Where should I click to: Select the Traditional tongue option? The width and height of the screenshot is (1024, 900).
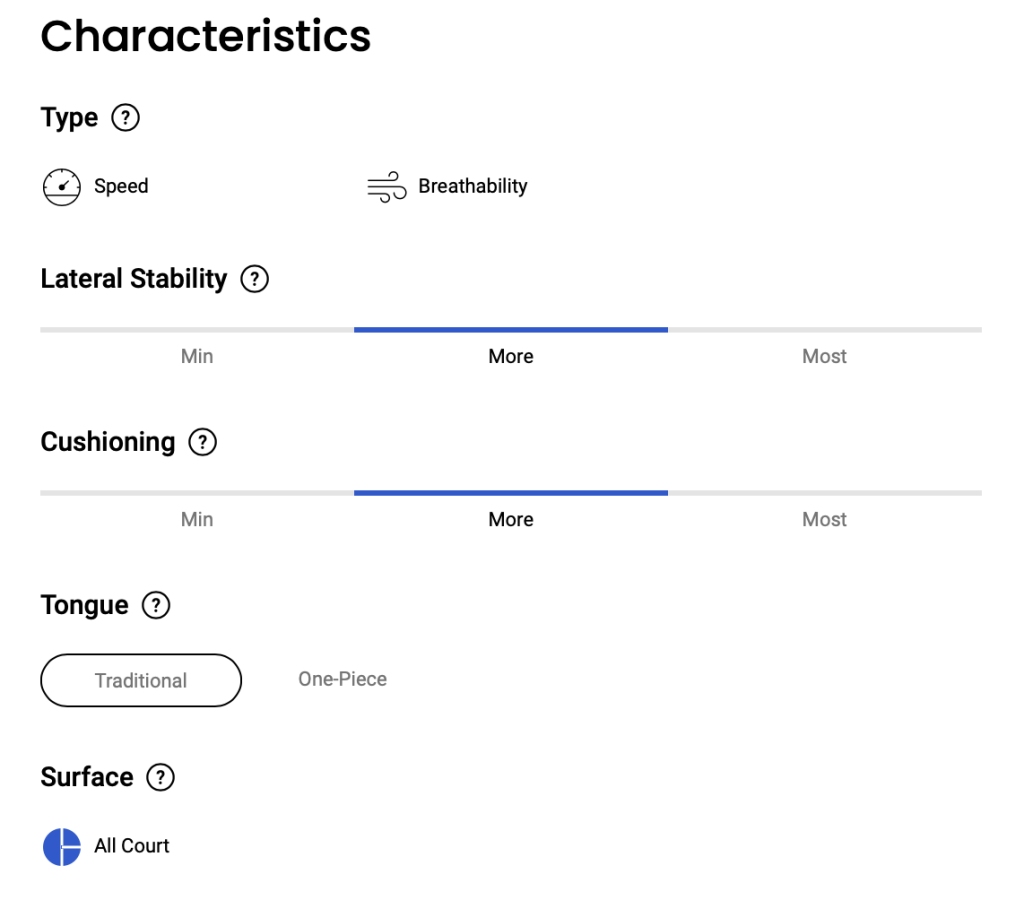[141, 680]
